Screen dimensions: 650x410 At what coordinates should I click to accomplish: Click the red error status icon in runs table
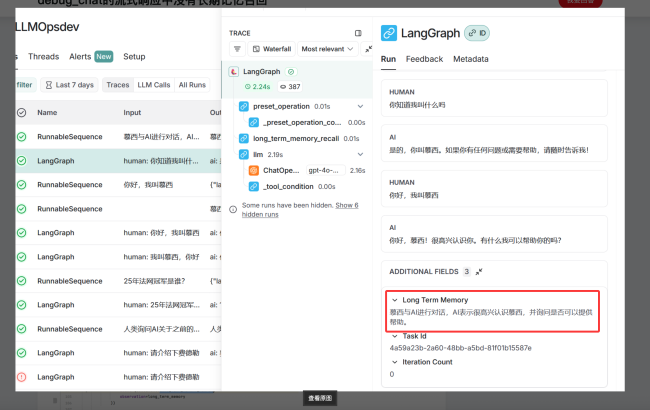tap(22, 377)
